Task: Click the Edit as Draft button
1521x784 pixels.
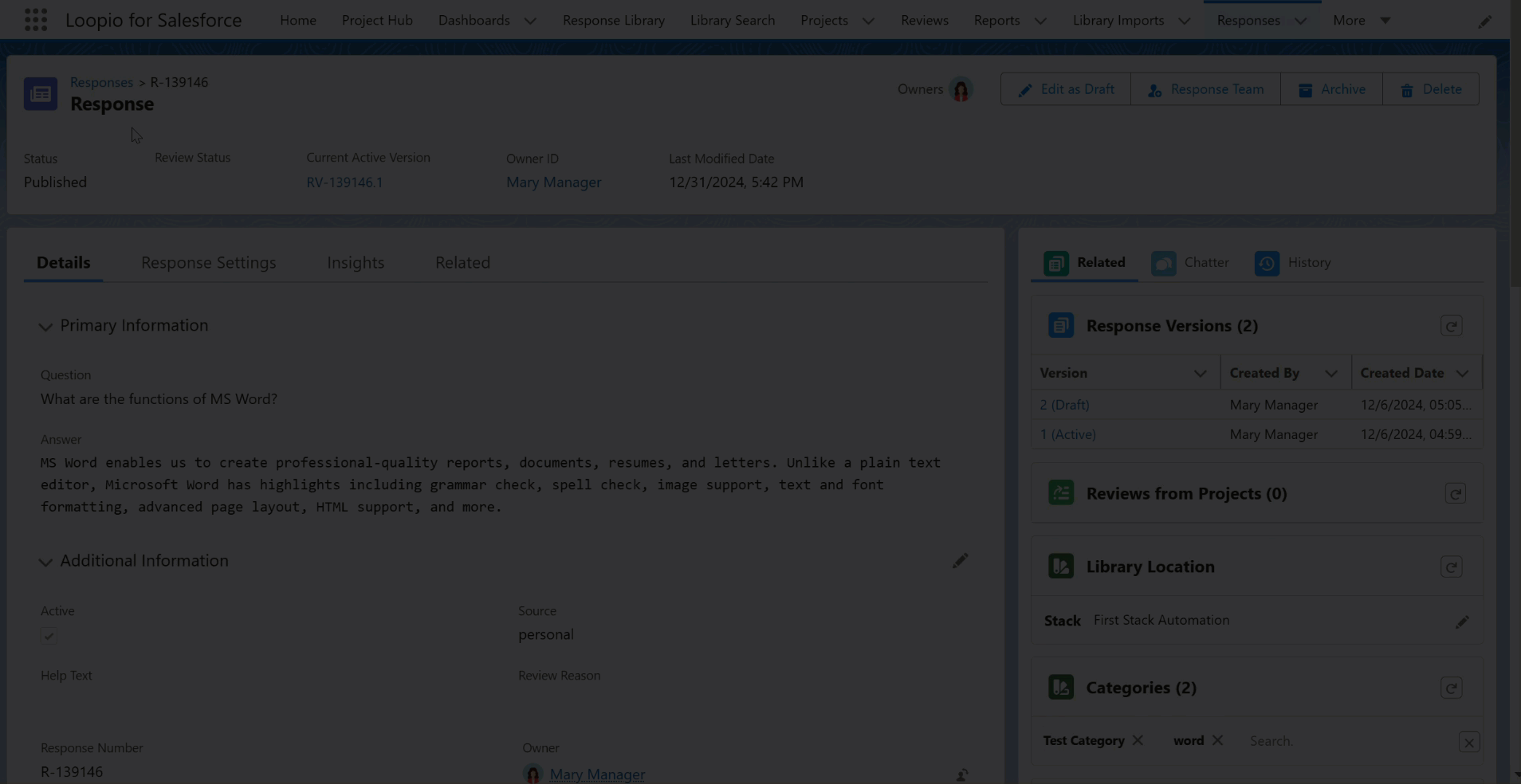Action: (1066, 89)
